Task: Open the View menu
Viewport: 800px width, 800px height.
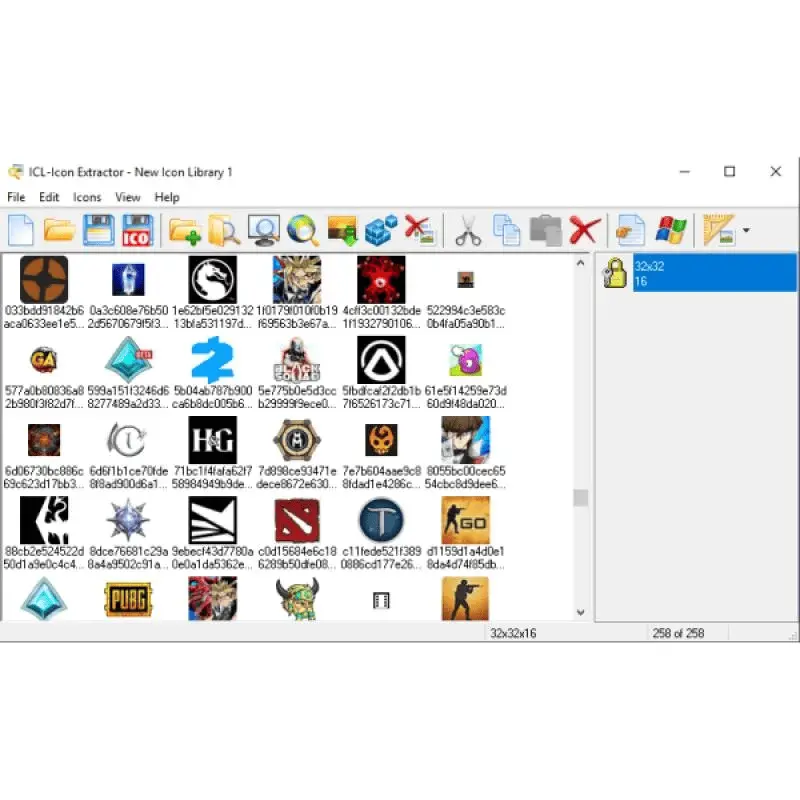Action: [x=128, y=197]
